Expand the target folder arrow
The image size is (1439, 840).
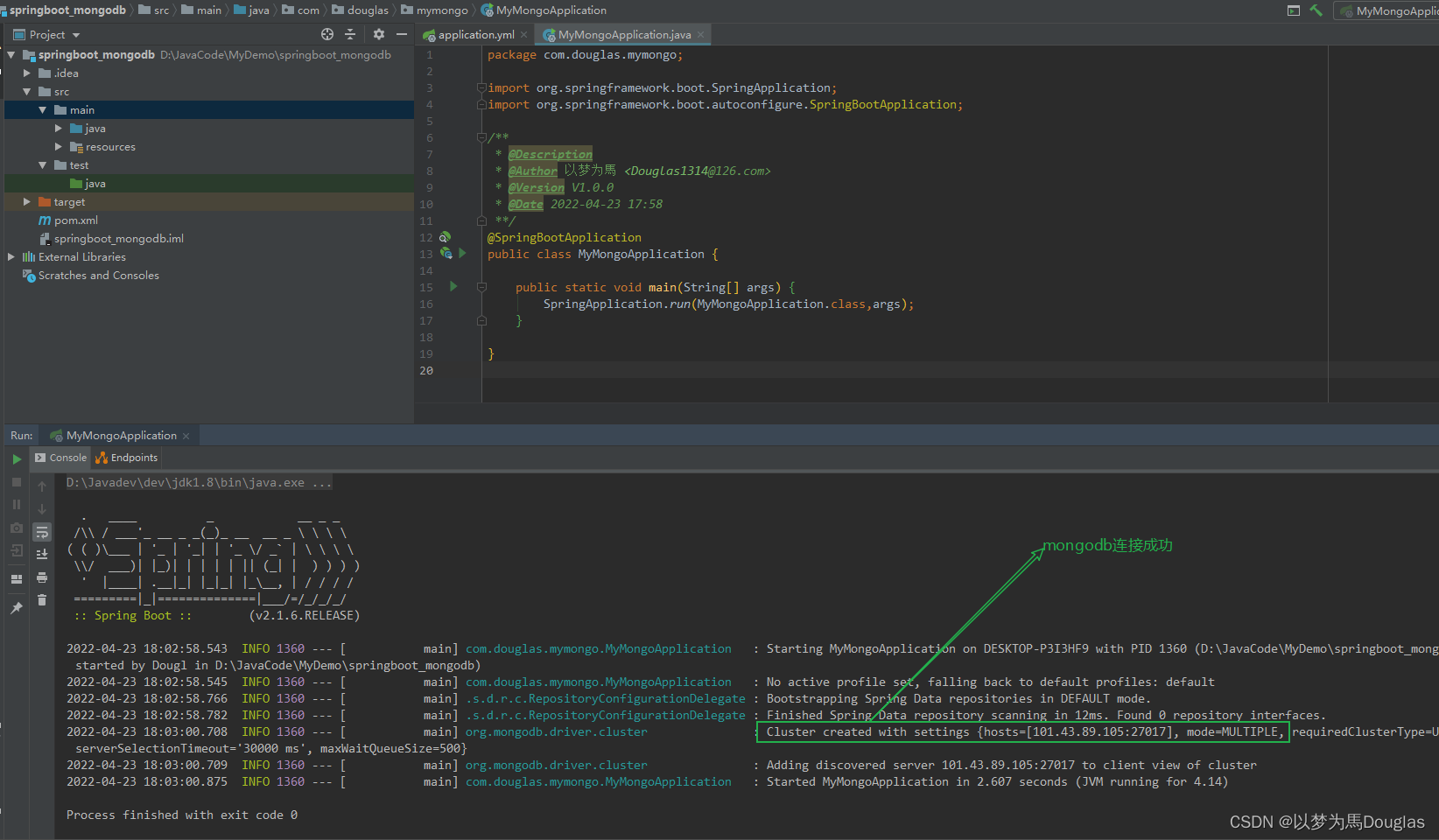click(27, 201)
